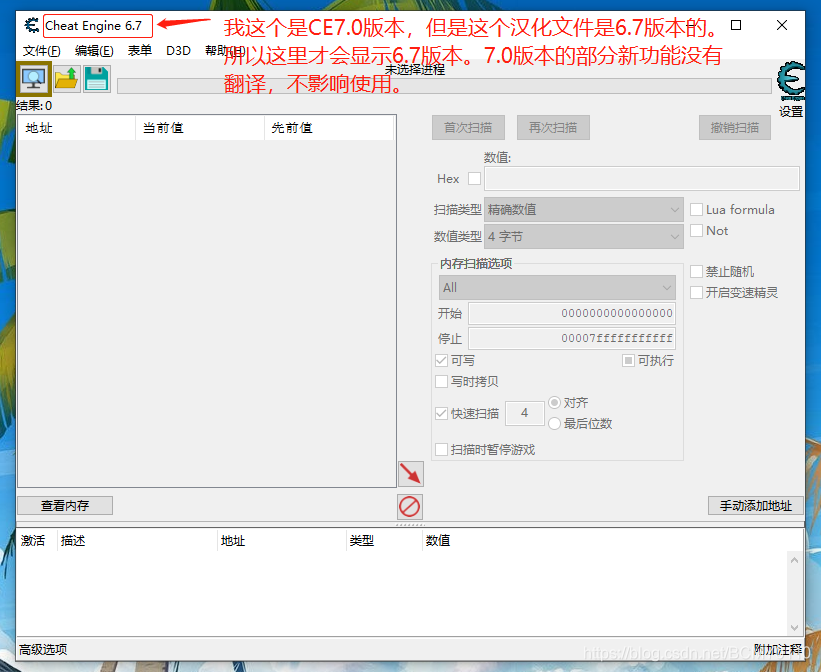Enable the 写时拷贝 checkbox
The width and height of the screenshot is (821, 672).
tap(441, 381)
